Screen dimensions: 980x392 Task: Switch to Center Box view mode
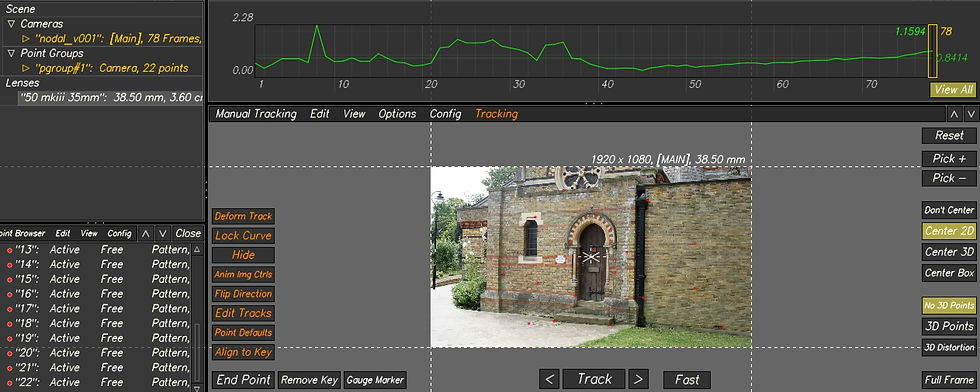point(949,273)
